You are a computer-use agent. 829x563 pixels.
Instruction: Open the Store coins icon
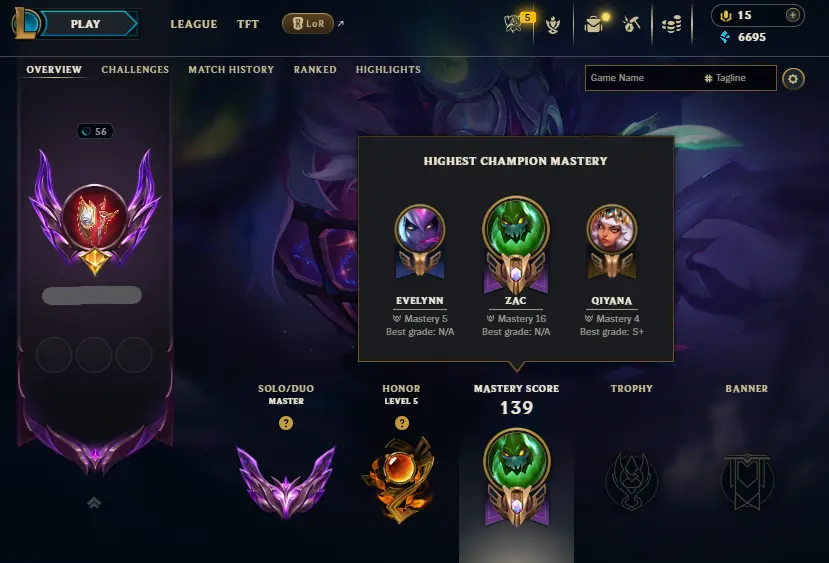(x=671, y=24)
